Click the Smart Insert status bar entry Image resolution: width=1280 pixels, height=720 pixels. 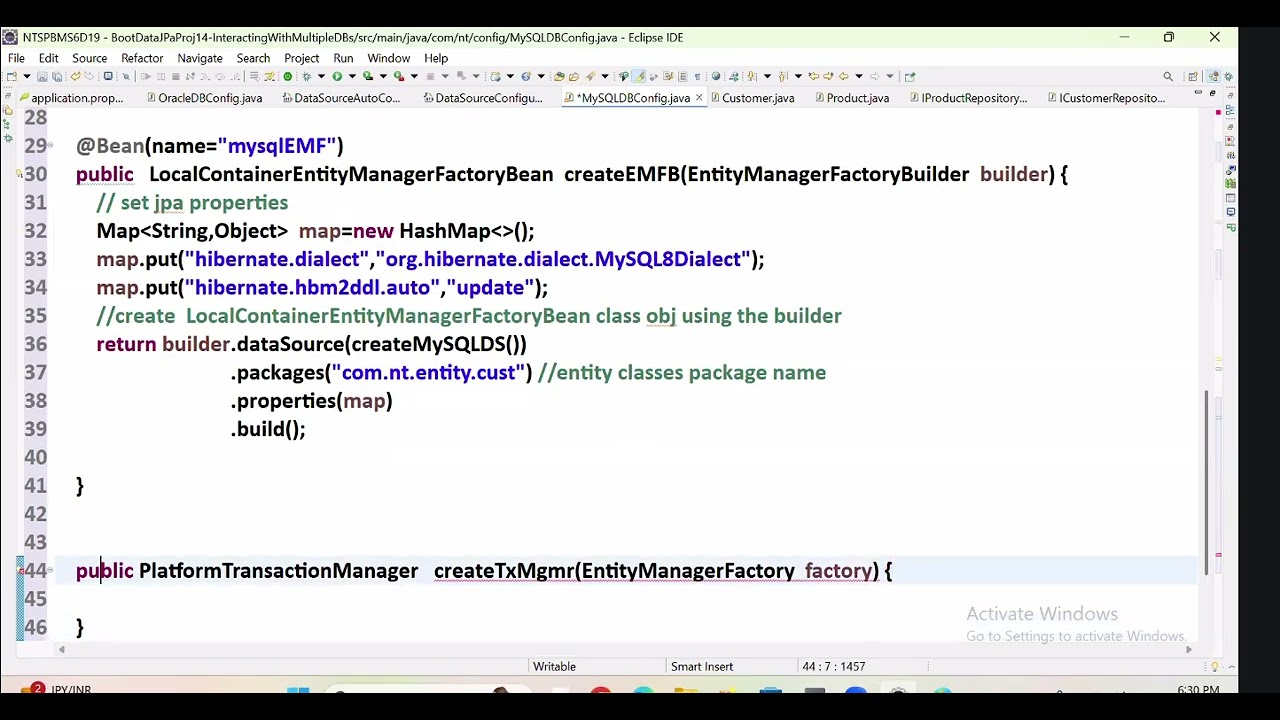[701, 667]
